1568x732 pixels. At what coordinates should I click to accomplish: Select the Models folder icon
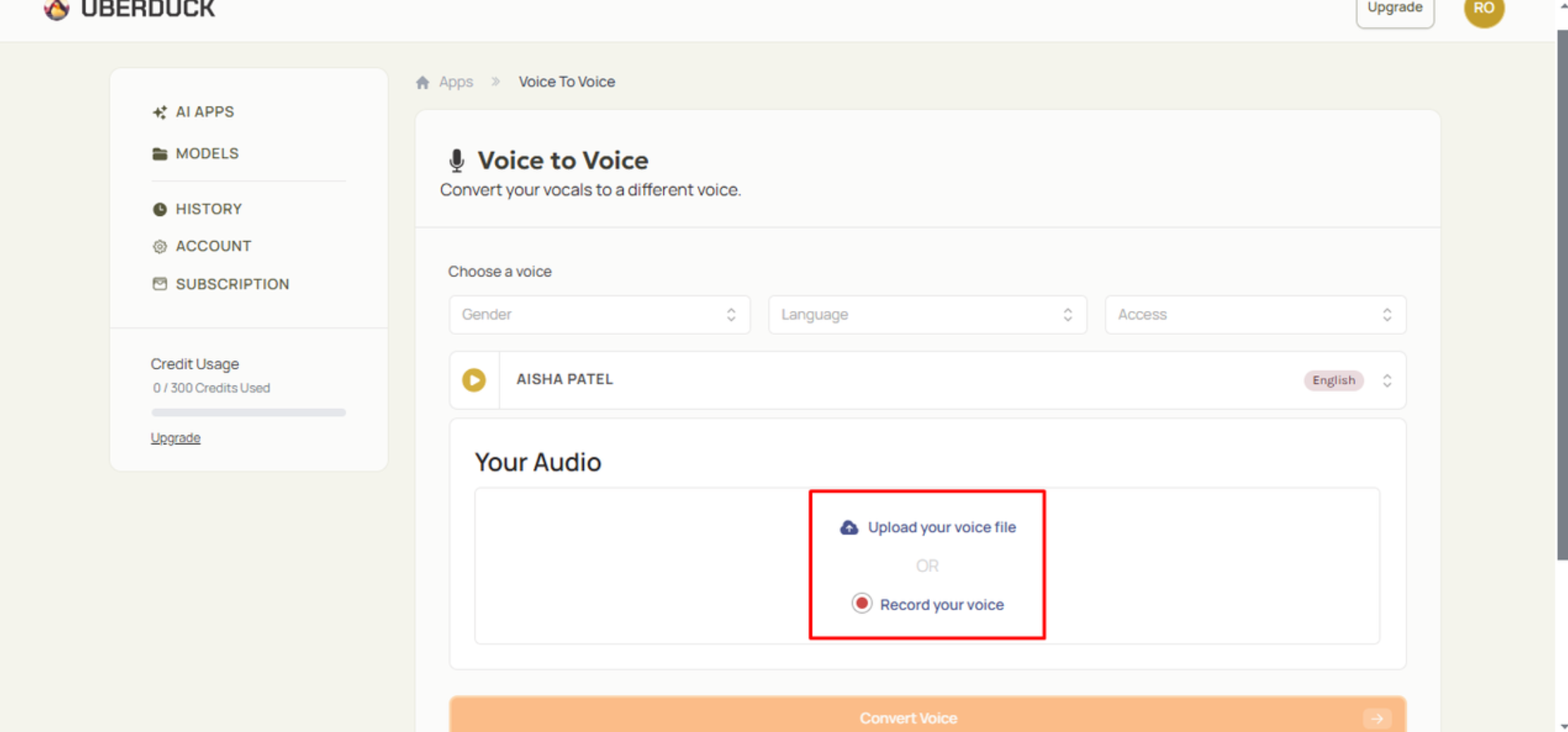(160, 154)
